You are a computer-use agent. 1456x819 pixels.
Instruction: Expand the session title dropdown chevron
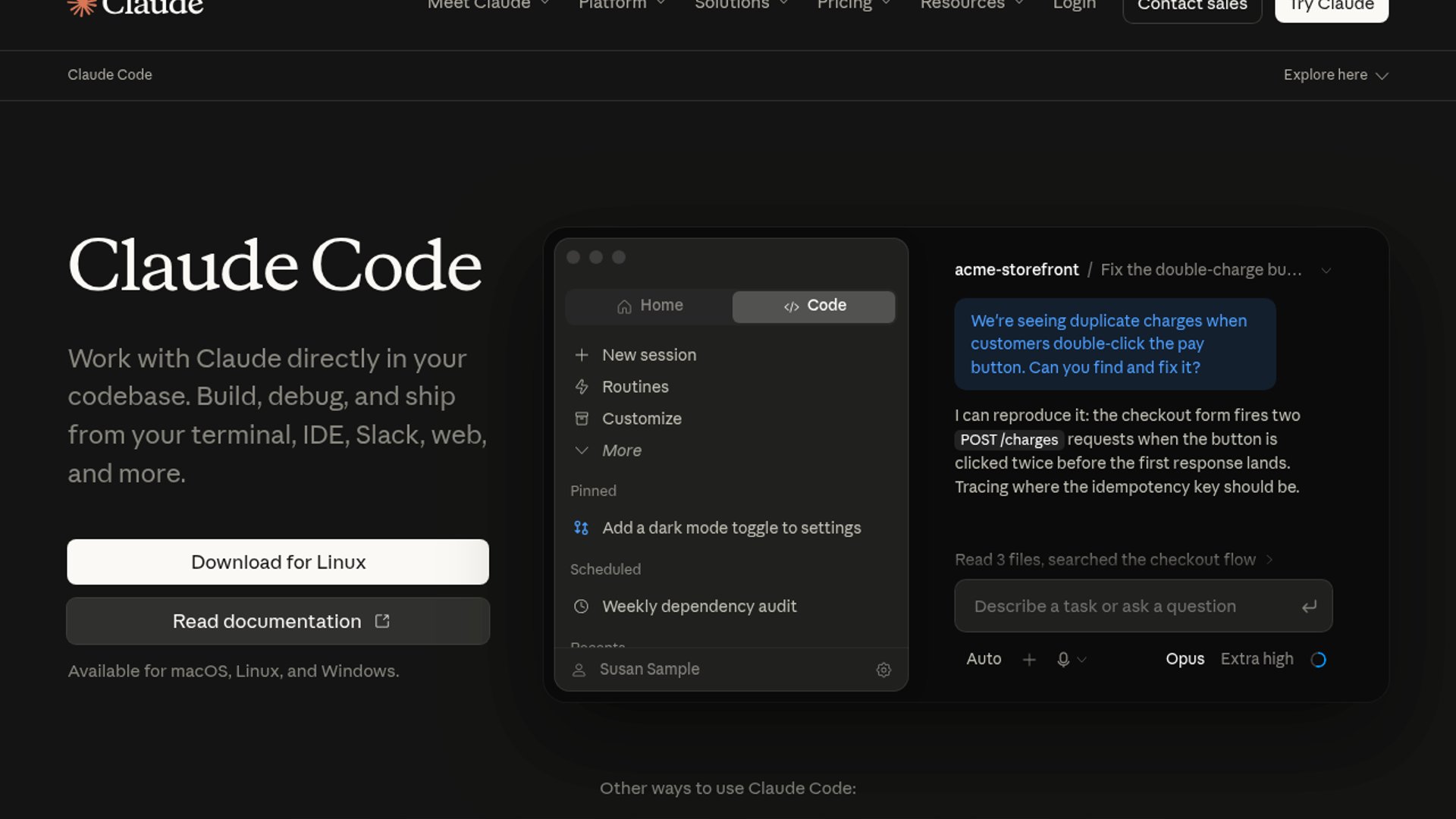pyautogui.click(x=1326, y=271)
